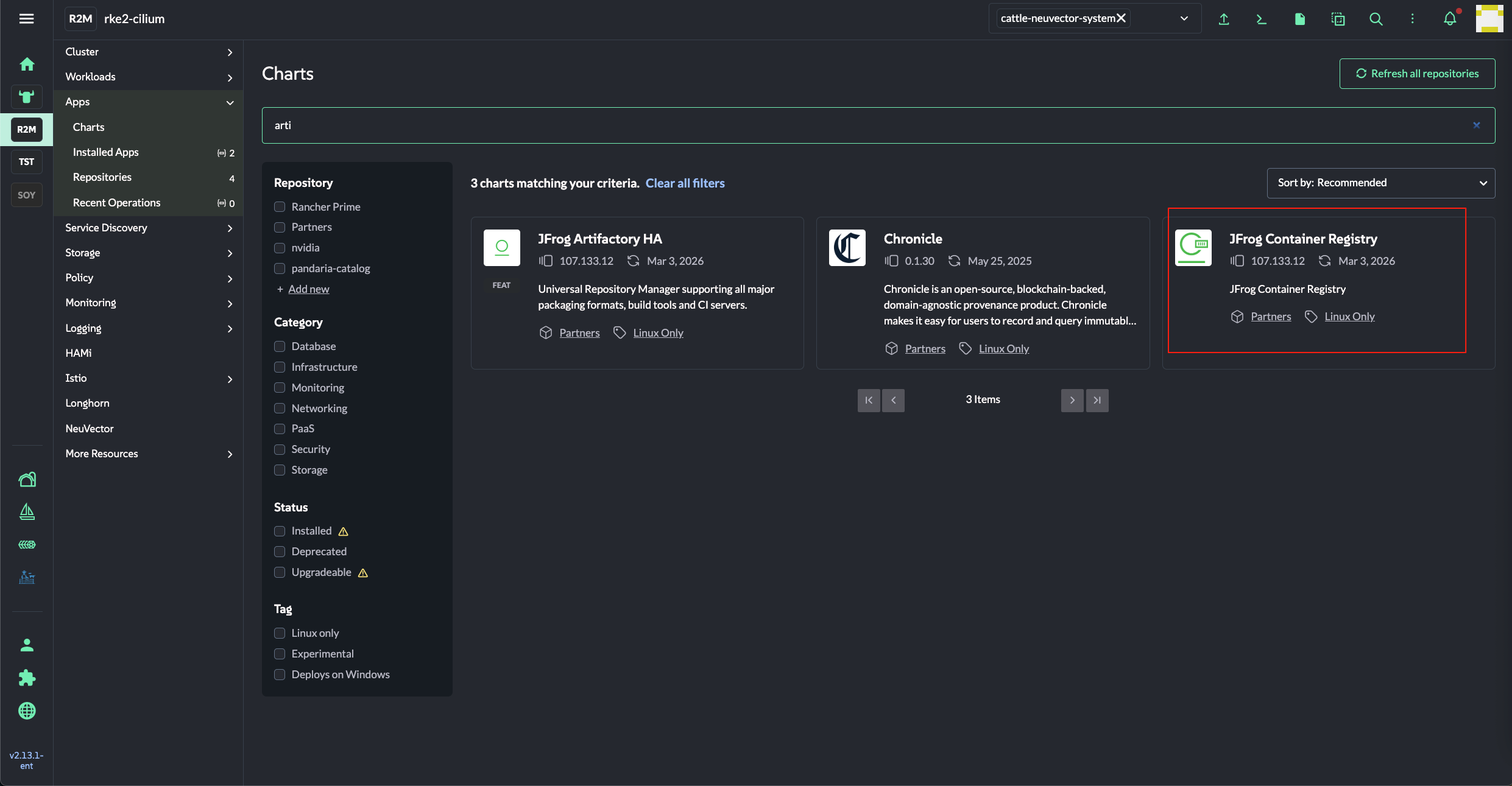Open the Sort by Recommended dropdown

point(1380,183)
